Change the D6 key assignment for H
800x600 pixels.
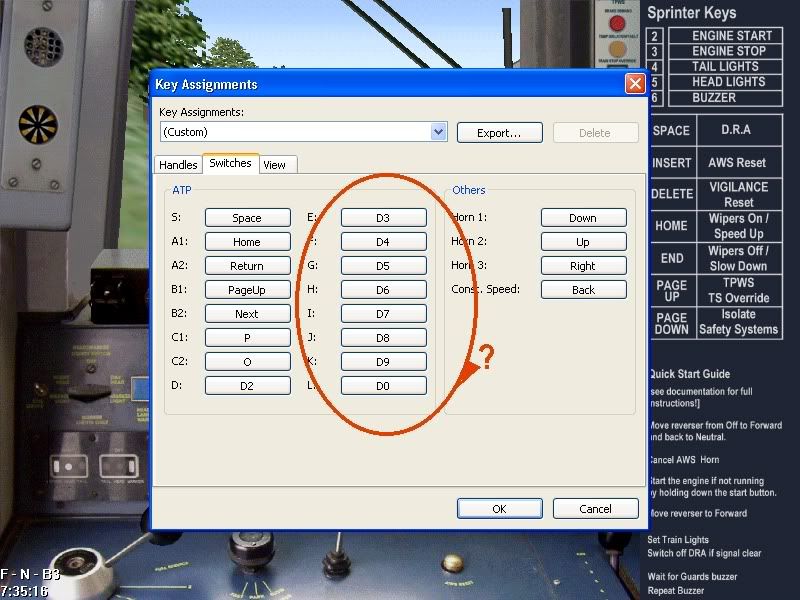(x=383, y=290)
